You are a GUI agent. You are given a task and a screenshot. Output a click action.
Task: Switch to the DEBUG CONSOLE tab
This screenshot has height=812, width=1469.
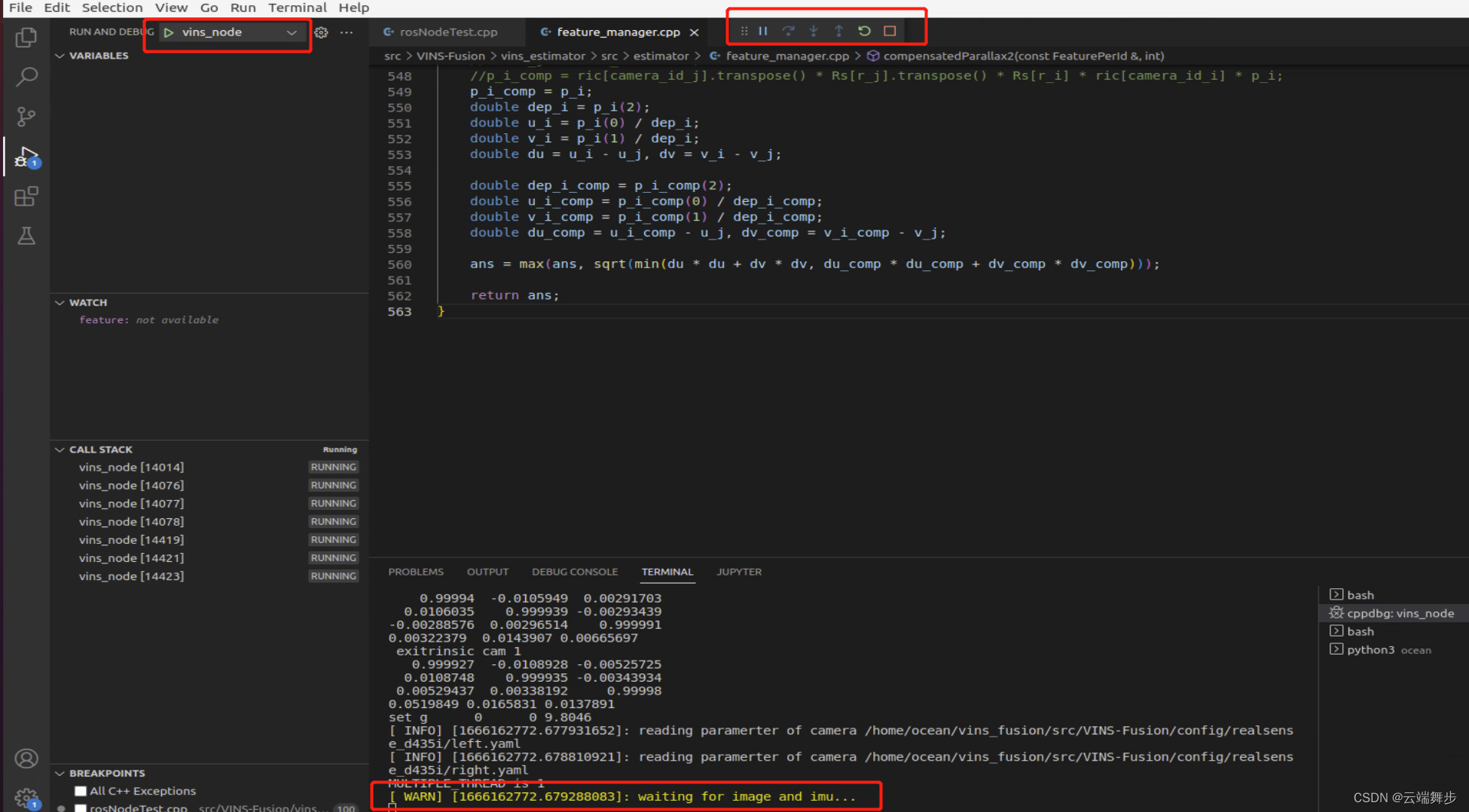tap(575, 571)
